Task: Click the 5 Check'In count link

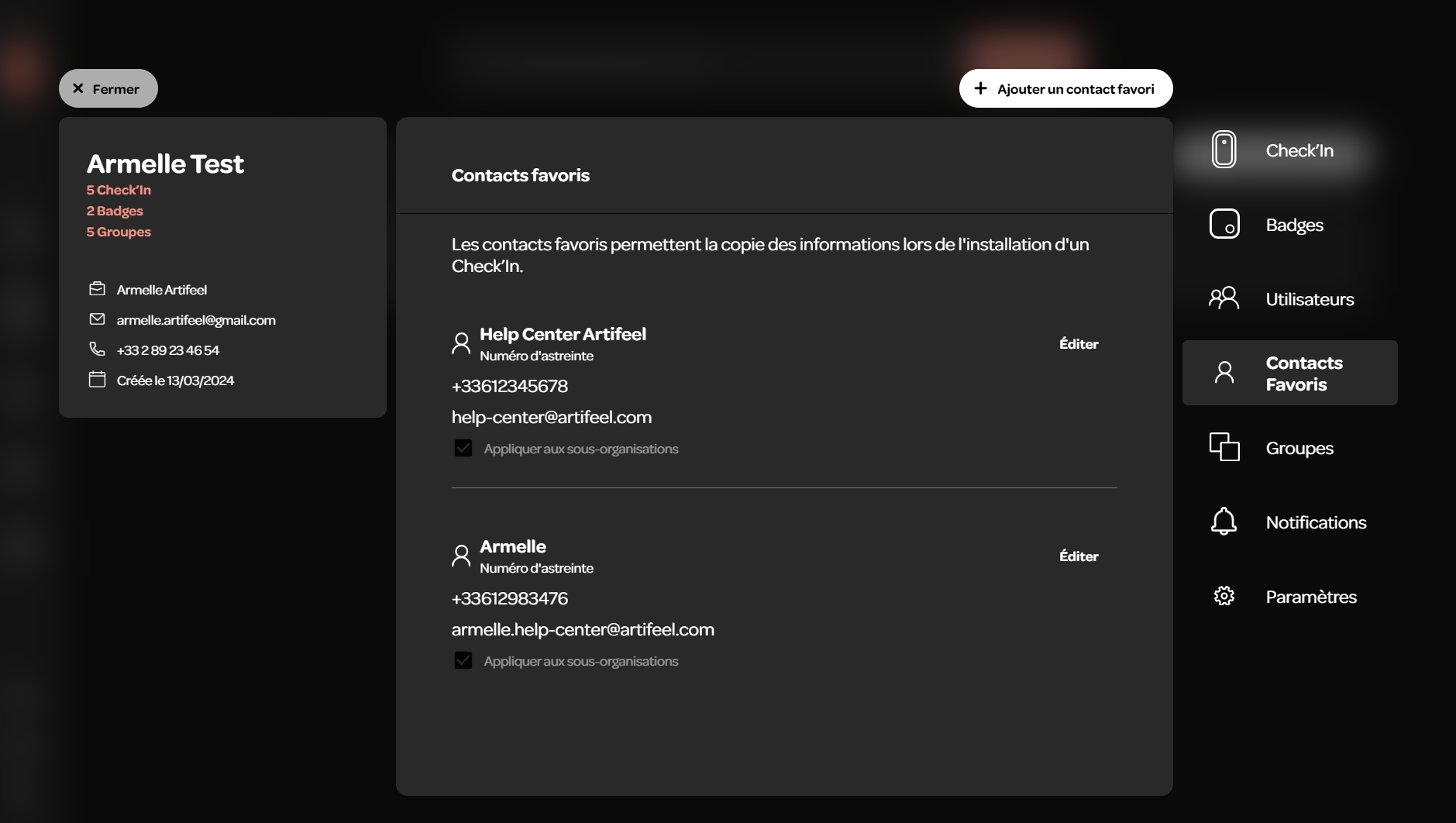Action: coord(119,190)
